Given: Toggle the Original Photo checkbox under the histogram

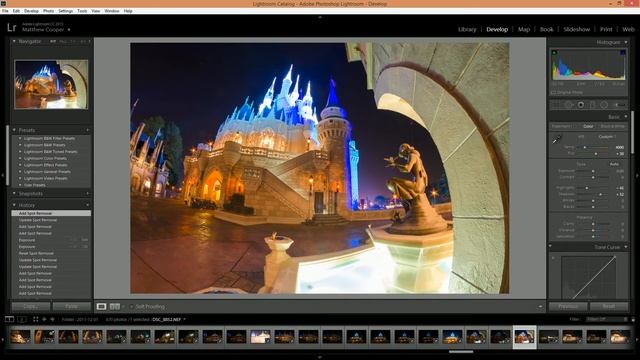Looking at the screenshot, I should [554, 93].
